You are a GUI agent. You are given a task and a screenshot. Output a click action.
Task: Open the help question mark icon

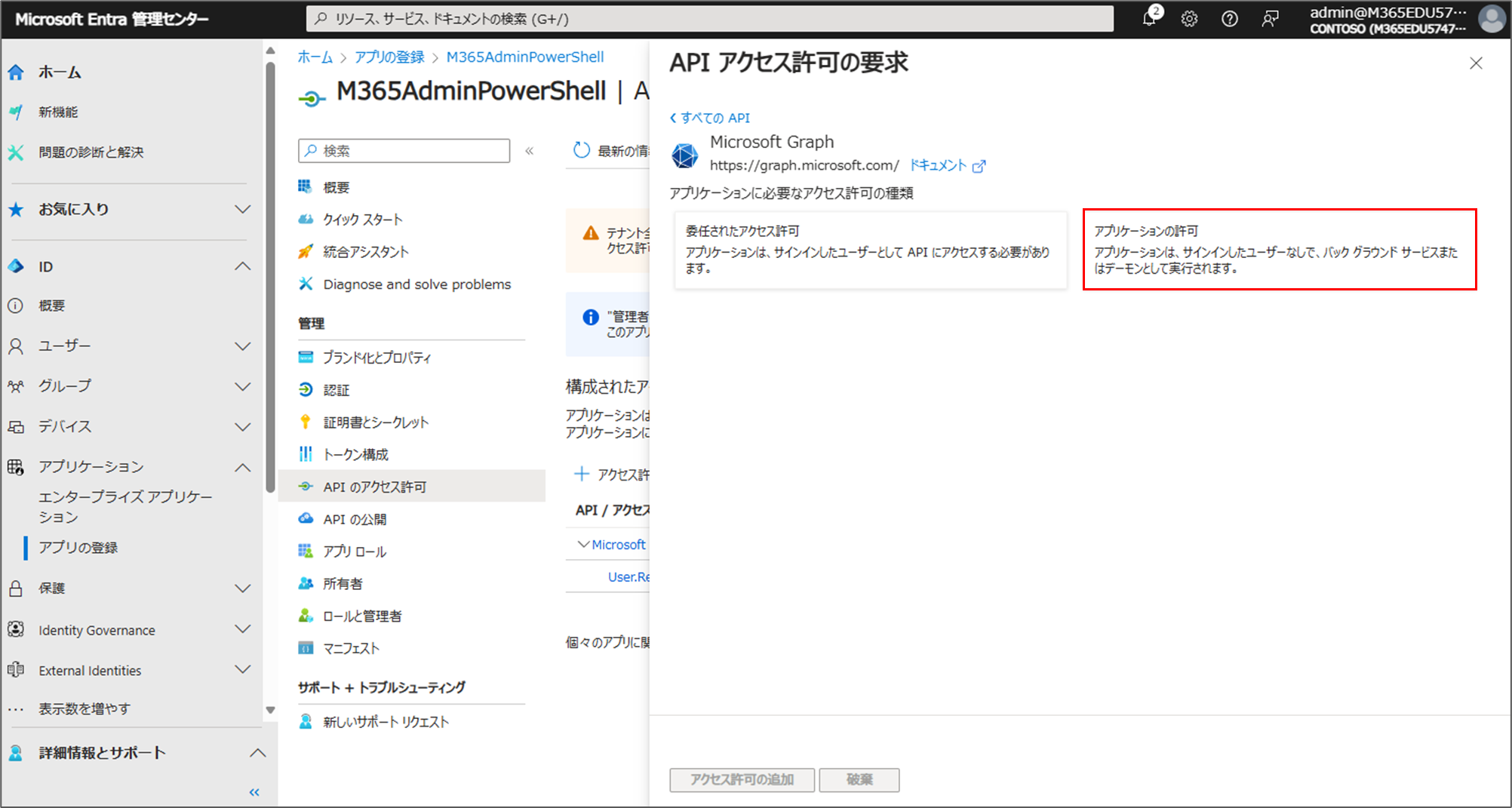coord(1230,19)
